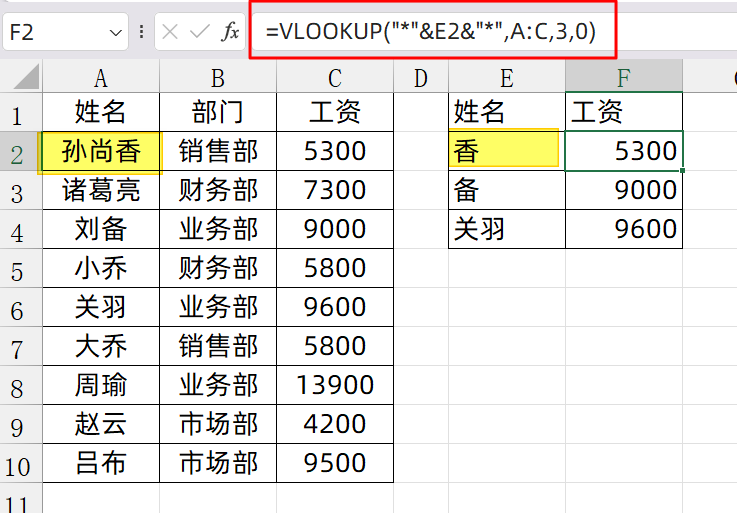Click salary cell 13900
Image resolution: width=737 pixels, height=513 pixels.
(335, 386)
